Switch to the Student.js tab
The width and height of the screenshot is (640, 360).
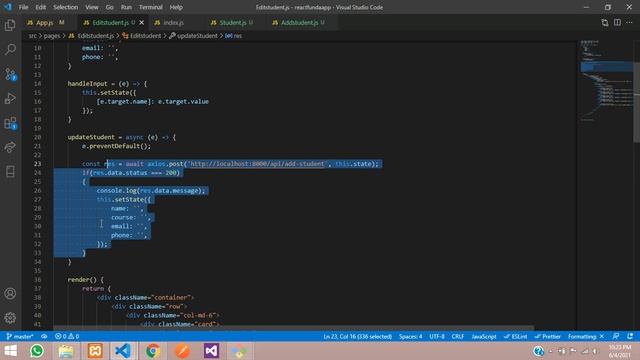233,22
